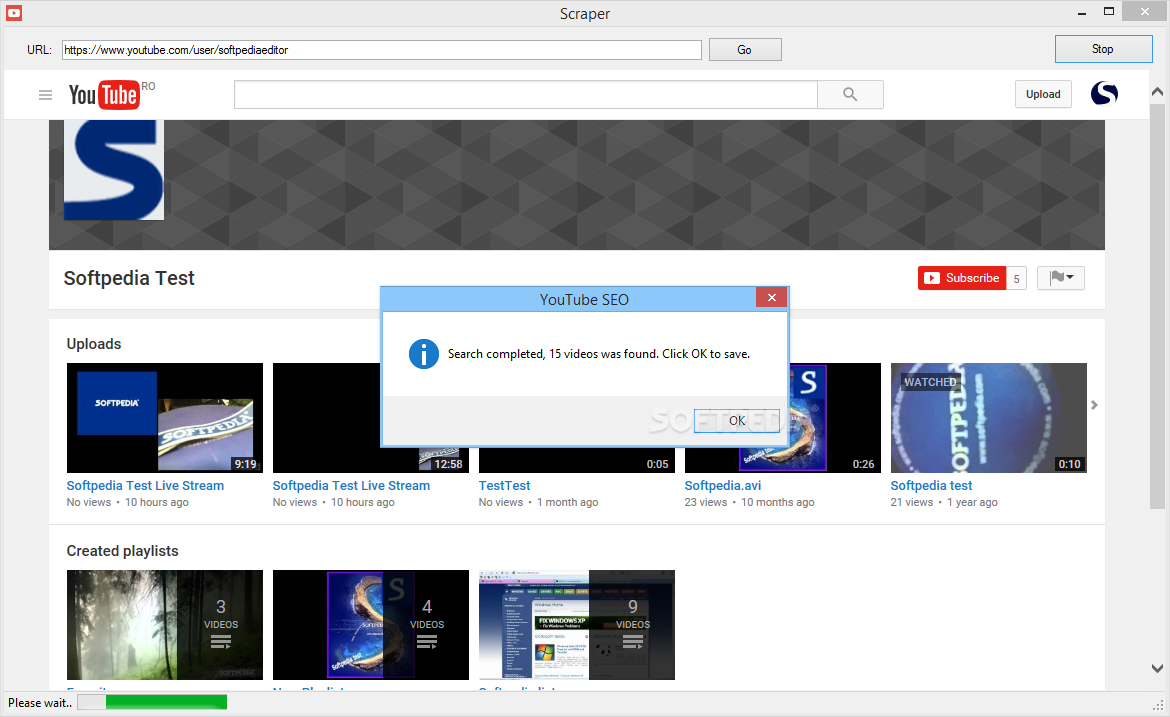Open the playlist with 9 videos
The image size is (1170, 717).
[x=577, y=625]
